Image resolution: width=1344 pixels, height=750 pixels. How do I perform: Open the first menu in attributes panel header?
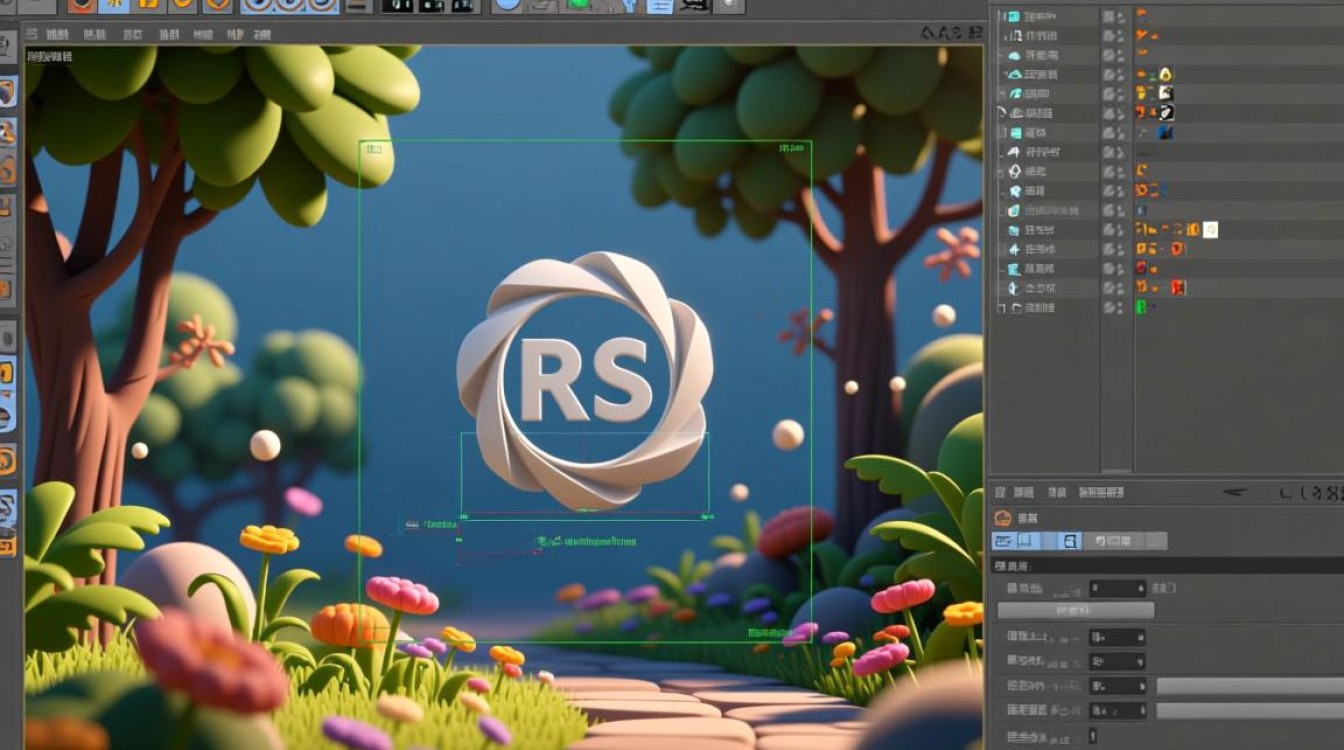tap(1000, 492)
